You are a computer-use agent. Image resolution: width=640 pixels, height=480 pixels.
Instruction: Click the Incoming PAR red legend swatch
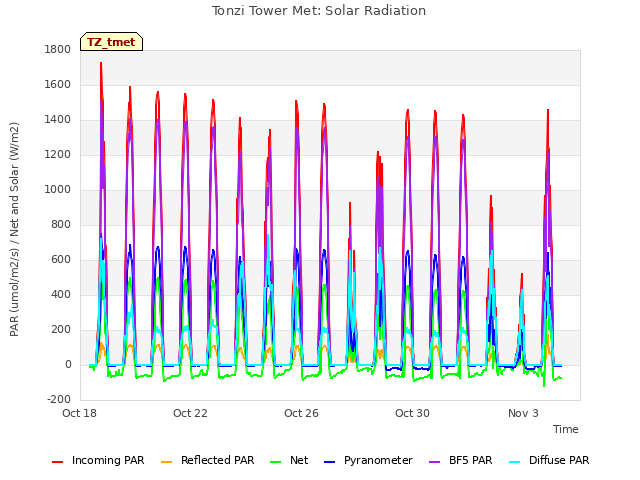click(x=58, y=462)
